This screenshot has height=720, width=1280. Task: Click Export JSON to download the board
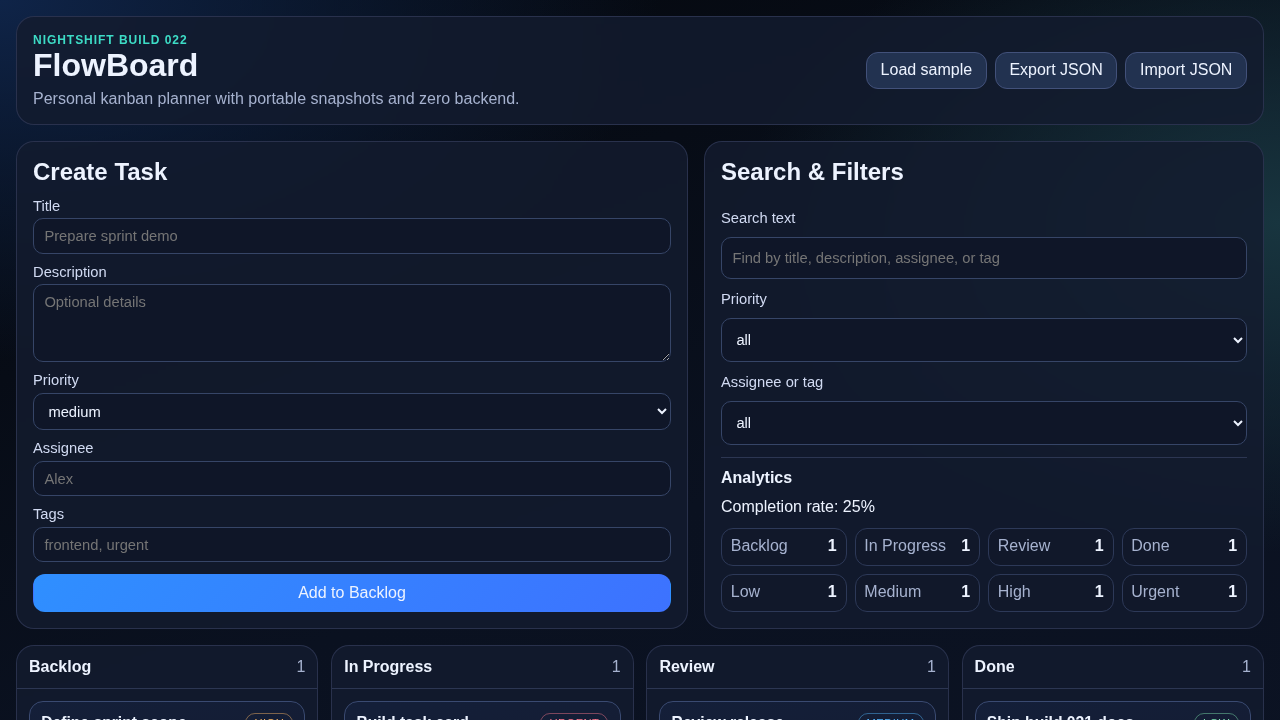tap(1055, 70)
